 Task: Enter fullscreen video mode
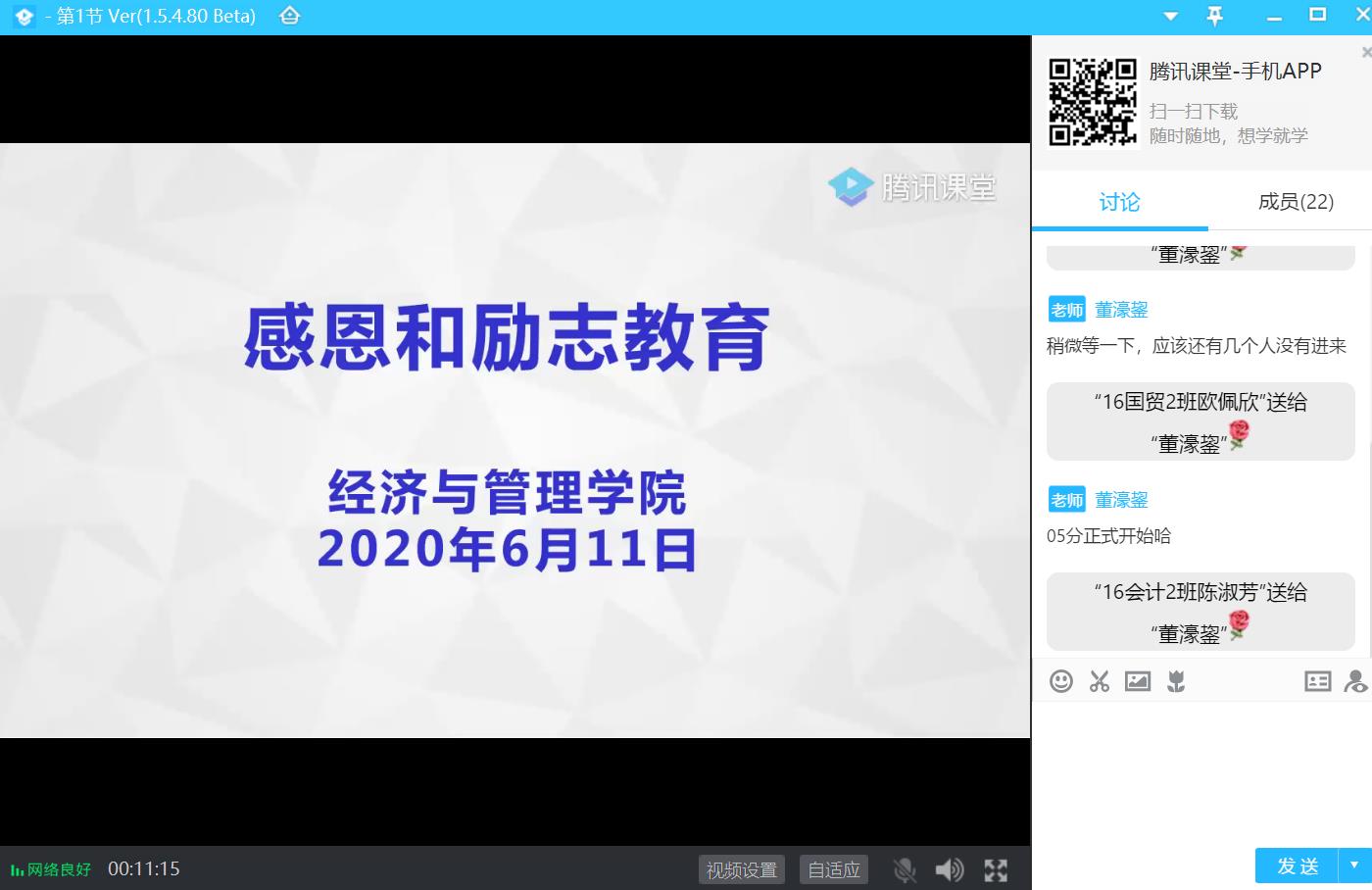[996, 869]
